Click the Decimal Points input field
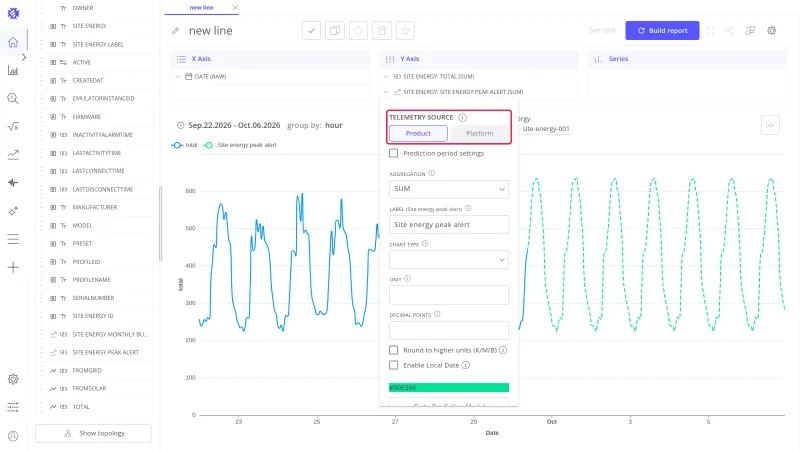This screenshot has width=800, height=450. [449, 331]
